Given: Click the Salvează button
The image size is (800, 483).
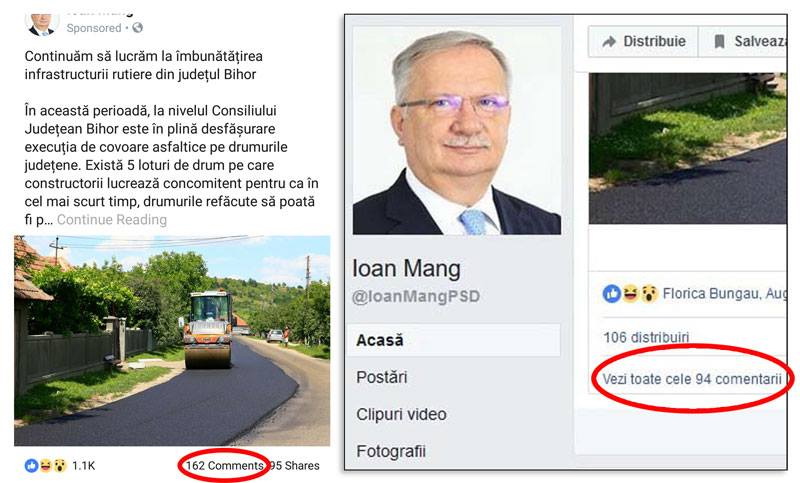Looking at the screenshot, I should click(742, 41).
